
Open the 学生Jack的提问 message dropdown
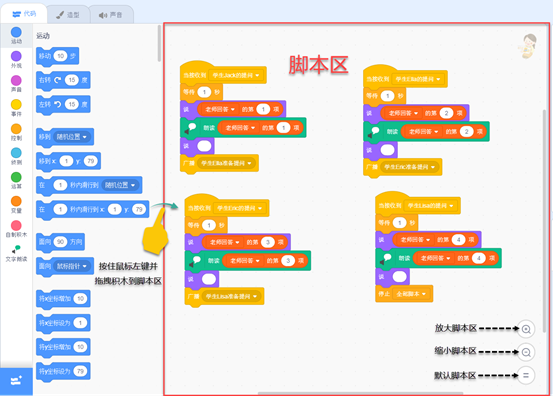click(236, 75)
